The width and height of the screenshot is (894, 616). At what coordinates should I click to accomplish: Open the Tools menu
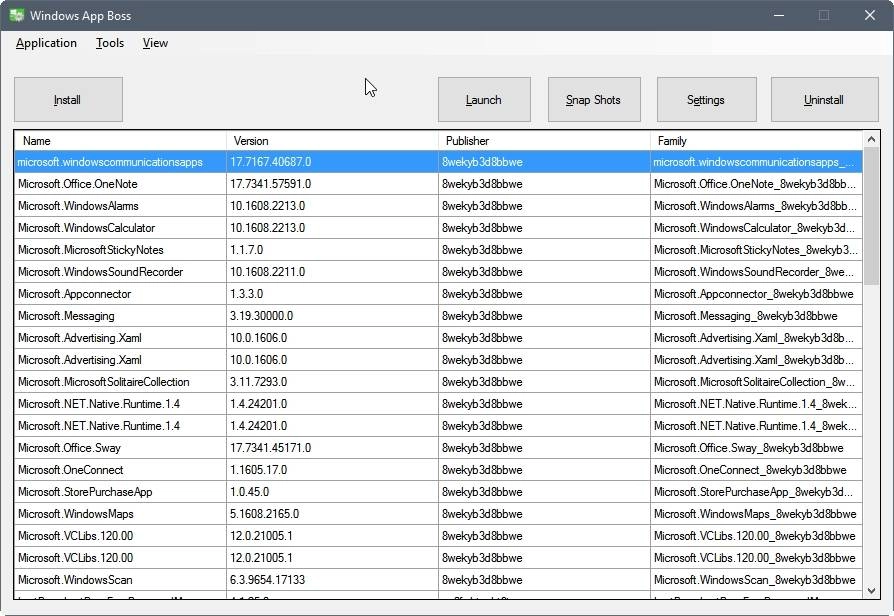click(110, 43)
